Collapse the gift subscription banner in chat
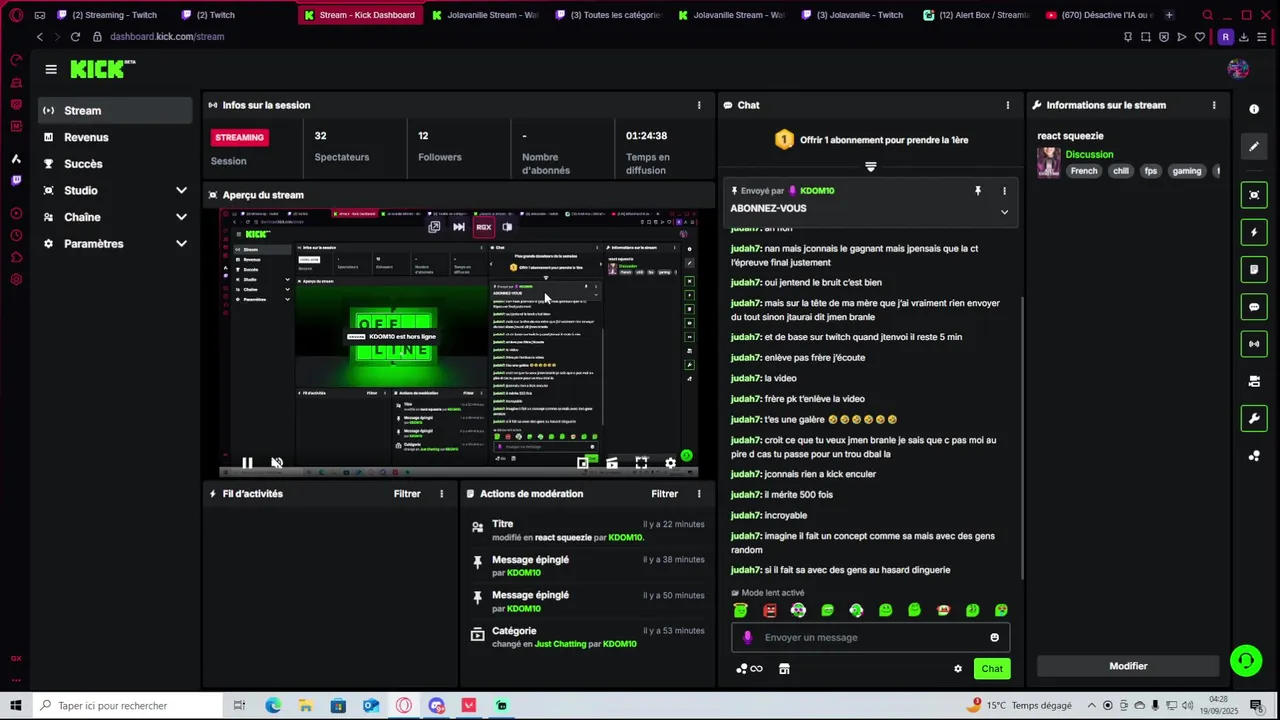This screenshot has width=1280, height=720. (871, 167)
